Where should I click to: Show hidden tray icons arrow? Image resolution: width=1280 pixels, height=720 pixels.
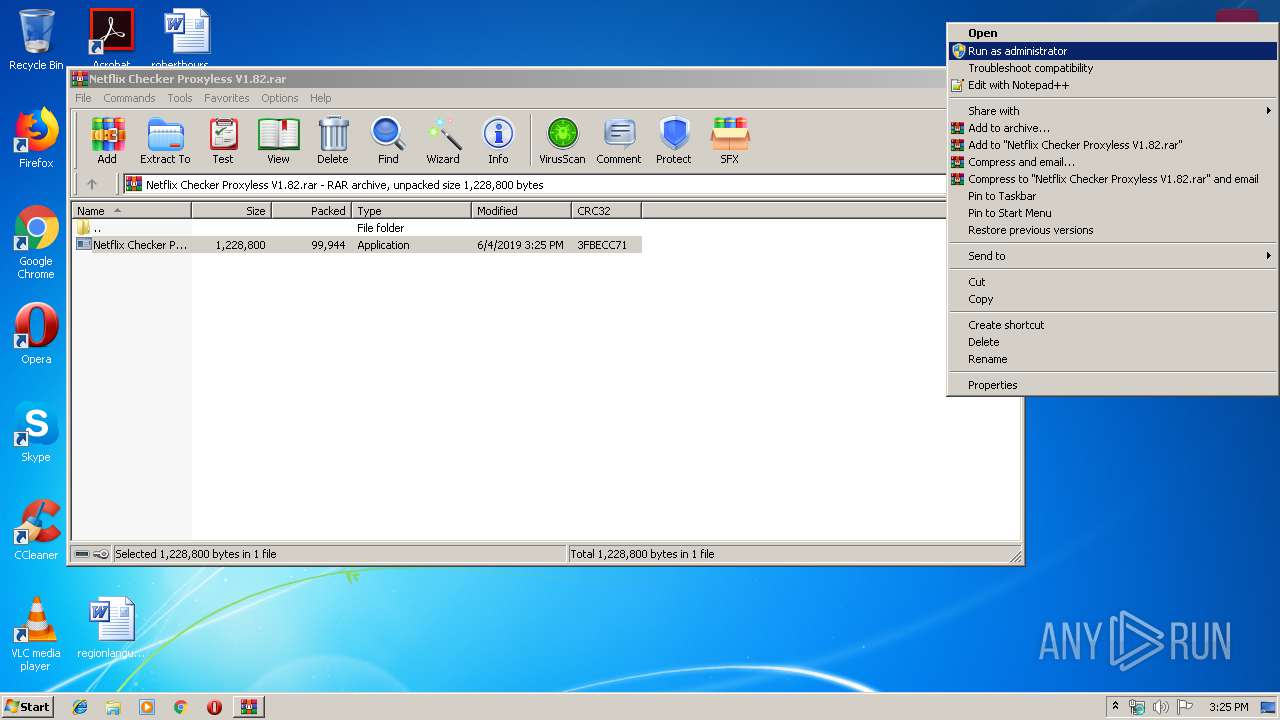tap(1115, 707)
